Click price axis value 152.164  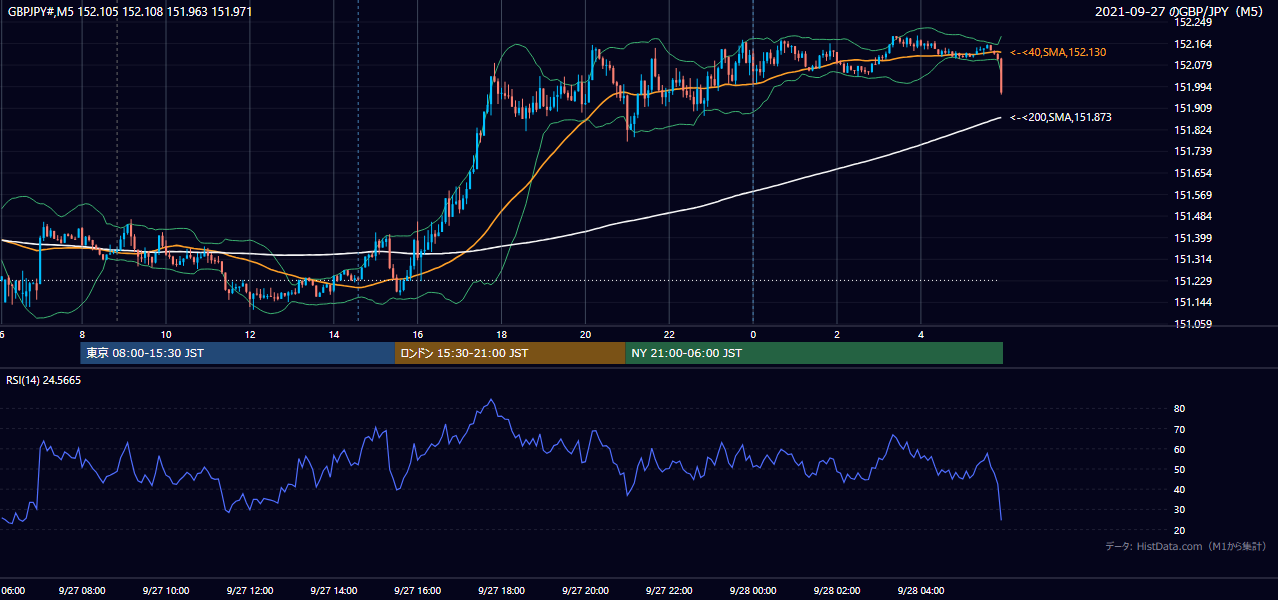point(1192,44)
